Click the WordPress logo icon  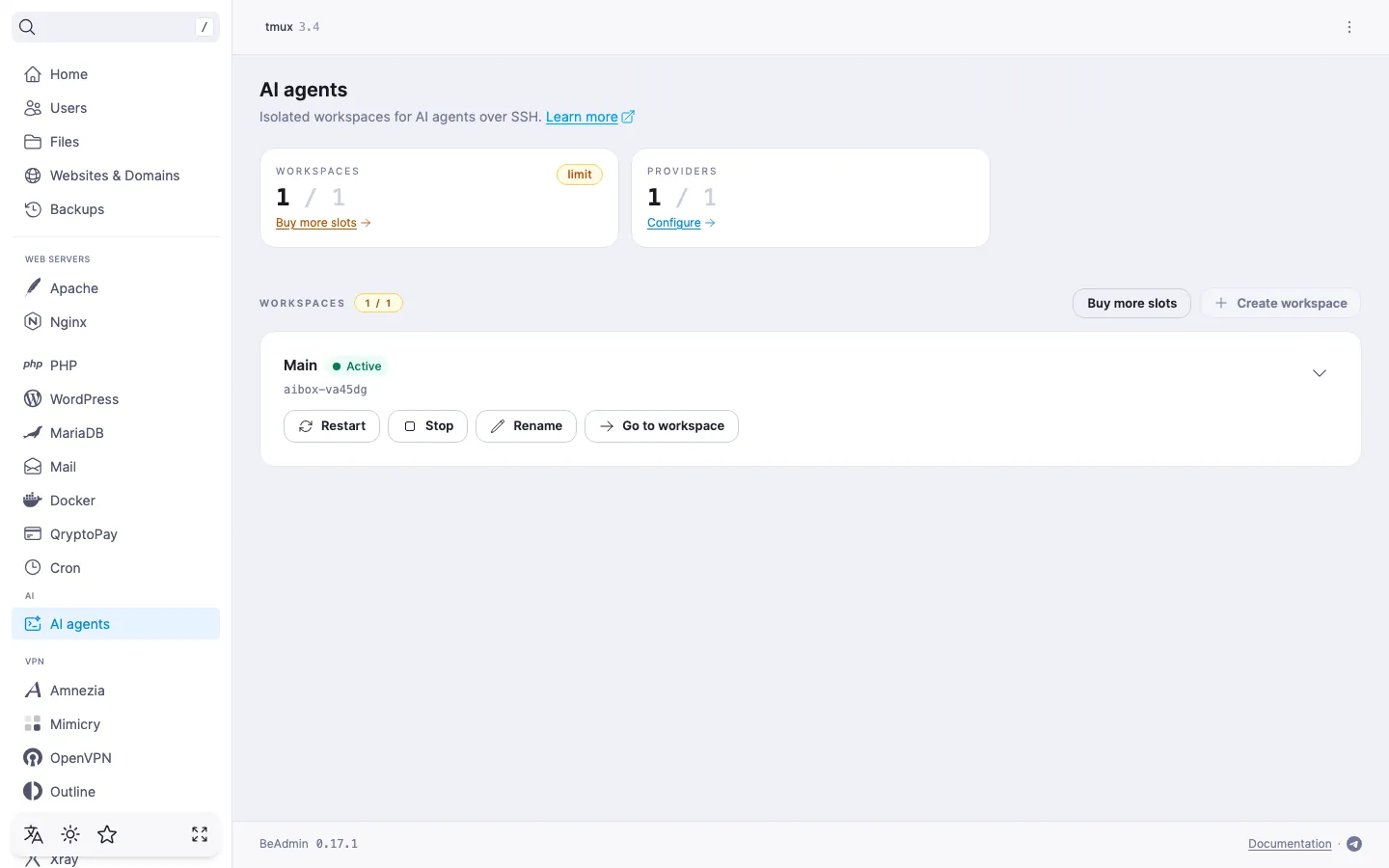[33, 398]
